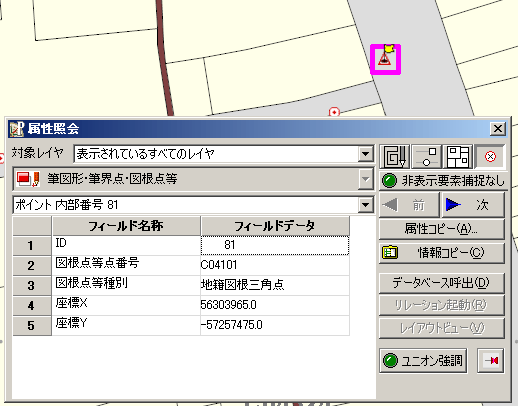518x406 pixels.
Task: Click the triangulation point marker on map
Action: pos(385,59)
